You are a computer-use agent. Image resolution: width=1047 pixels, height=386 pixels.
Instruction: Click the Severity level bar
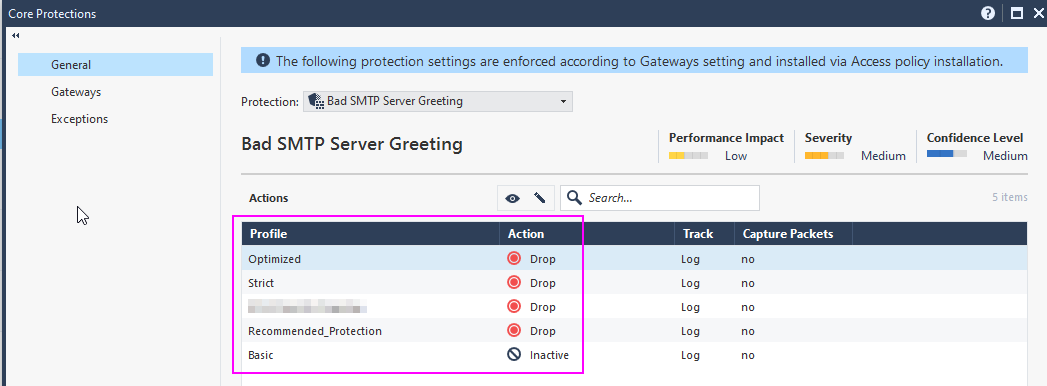pyautogui.click(x=824, y=156)
